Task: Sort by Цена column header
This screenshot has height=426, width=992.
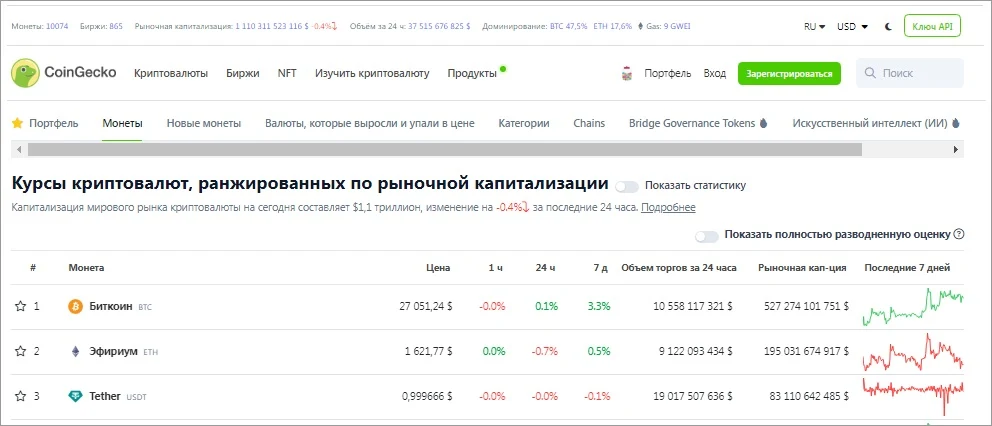Action: pos(438,268)
